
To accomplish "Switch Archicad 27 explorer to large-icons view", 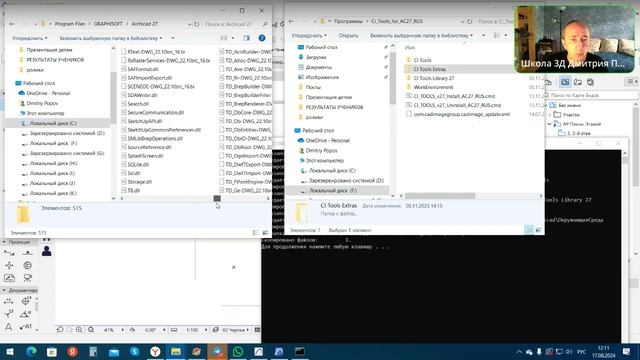I will 265,233.
